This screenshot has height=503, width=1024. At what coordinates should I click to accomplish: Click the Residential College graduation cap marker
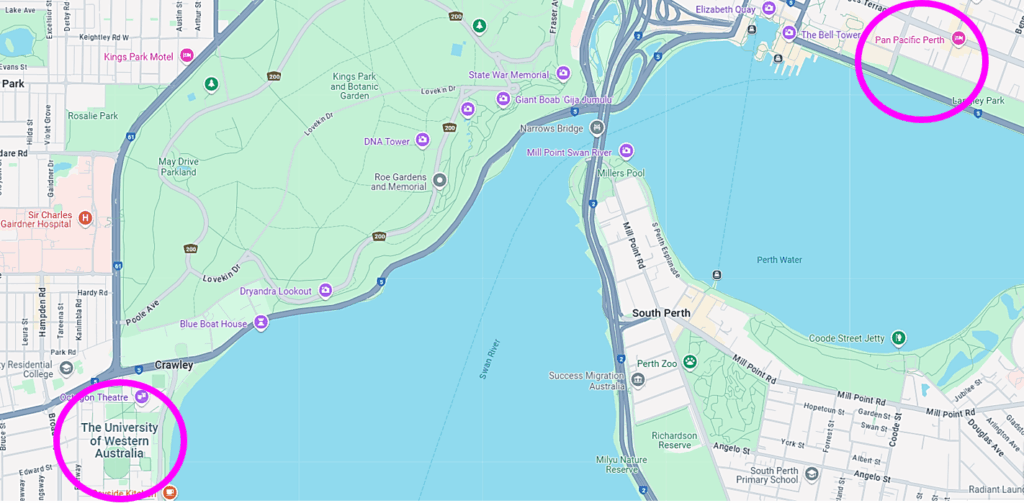tap(65, 370)
